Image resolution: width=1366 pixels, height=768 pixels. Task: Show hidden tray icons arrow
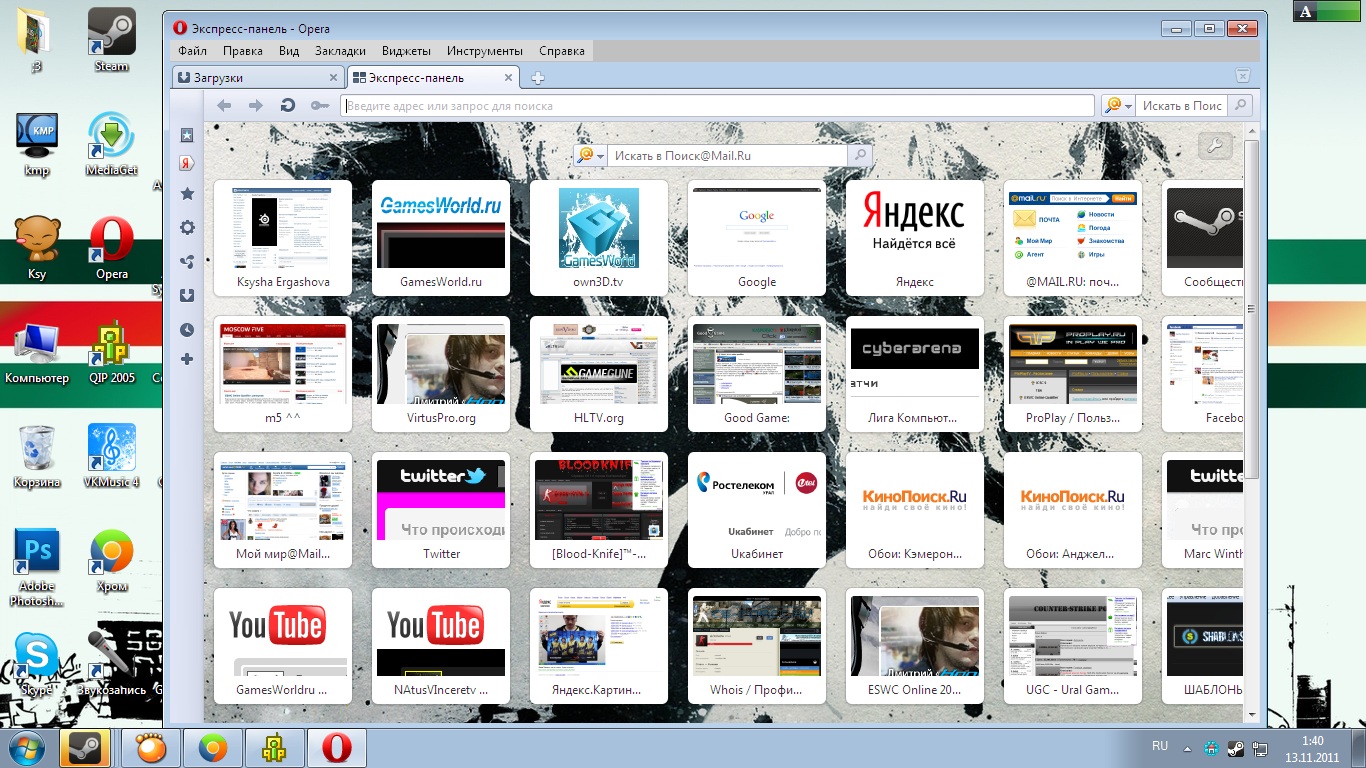1186,747
